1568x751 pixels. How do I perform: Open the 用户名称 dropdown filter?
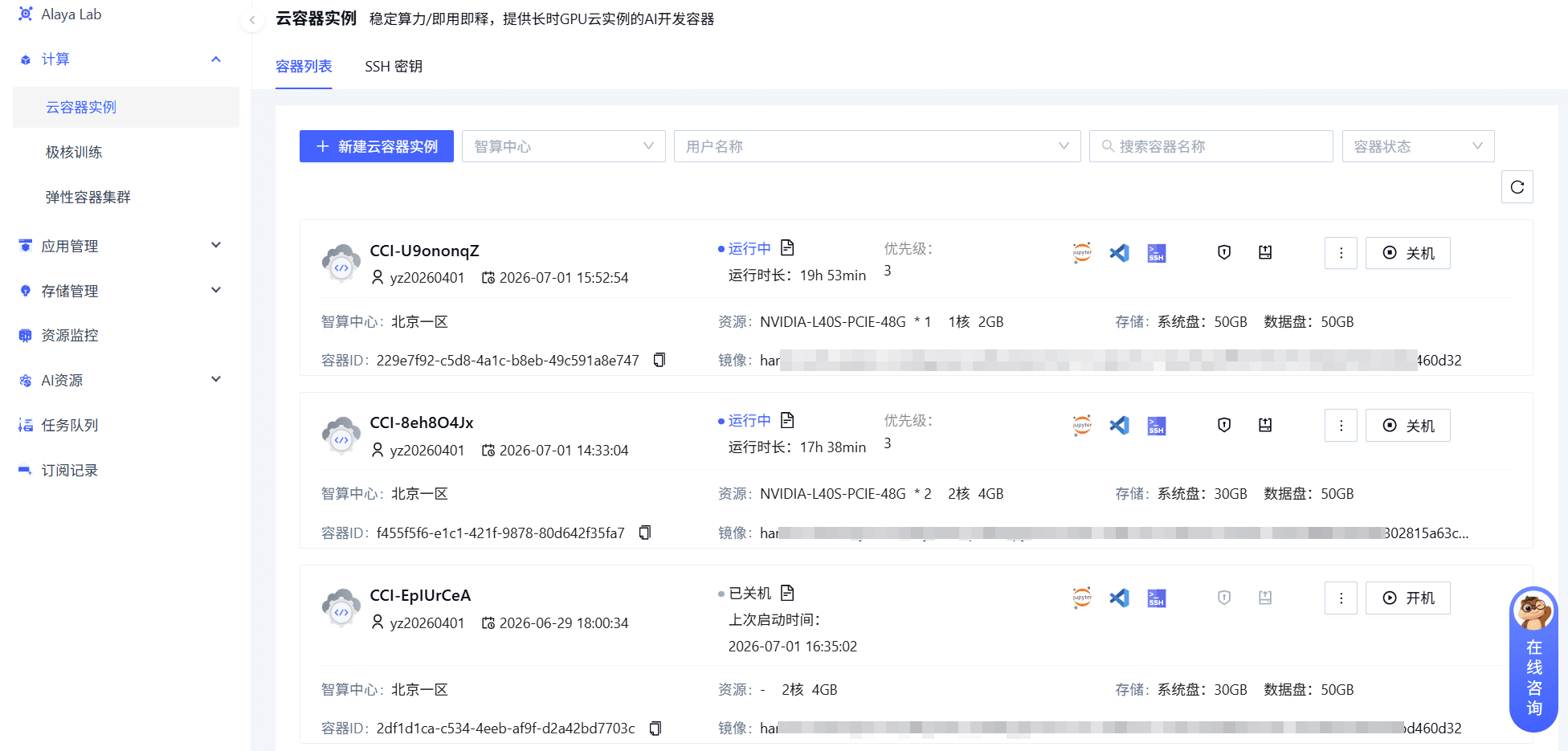click(877, 146)
